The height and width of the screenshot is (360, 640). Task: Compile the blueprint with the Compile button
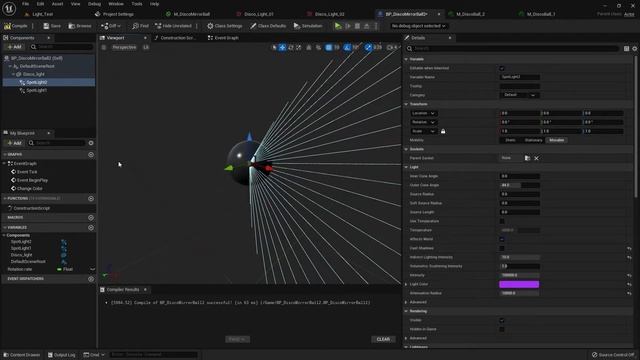(x=16, y=26)
